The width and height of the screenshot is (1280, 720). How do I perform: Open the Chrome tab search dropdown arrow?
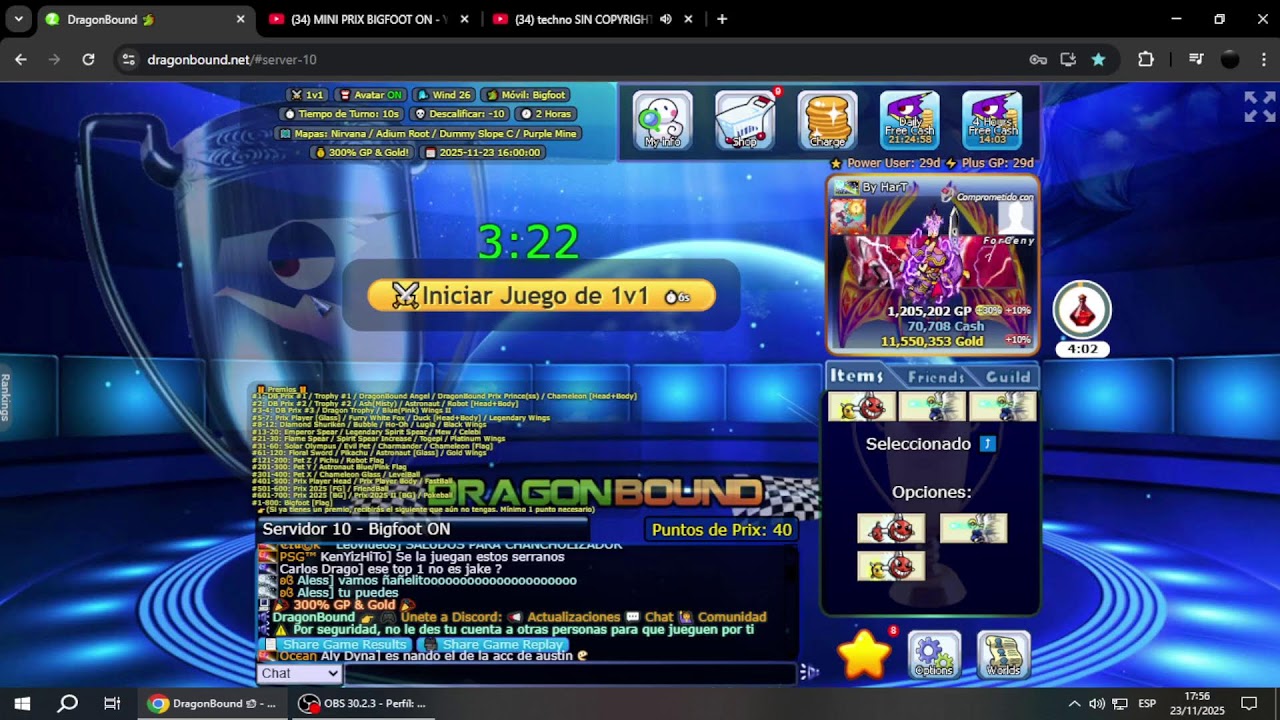(18, 19)
